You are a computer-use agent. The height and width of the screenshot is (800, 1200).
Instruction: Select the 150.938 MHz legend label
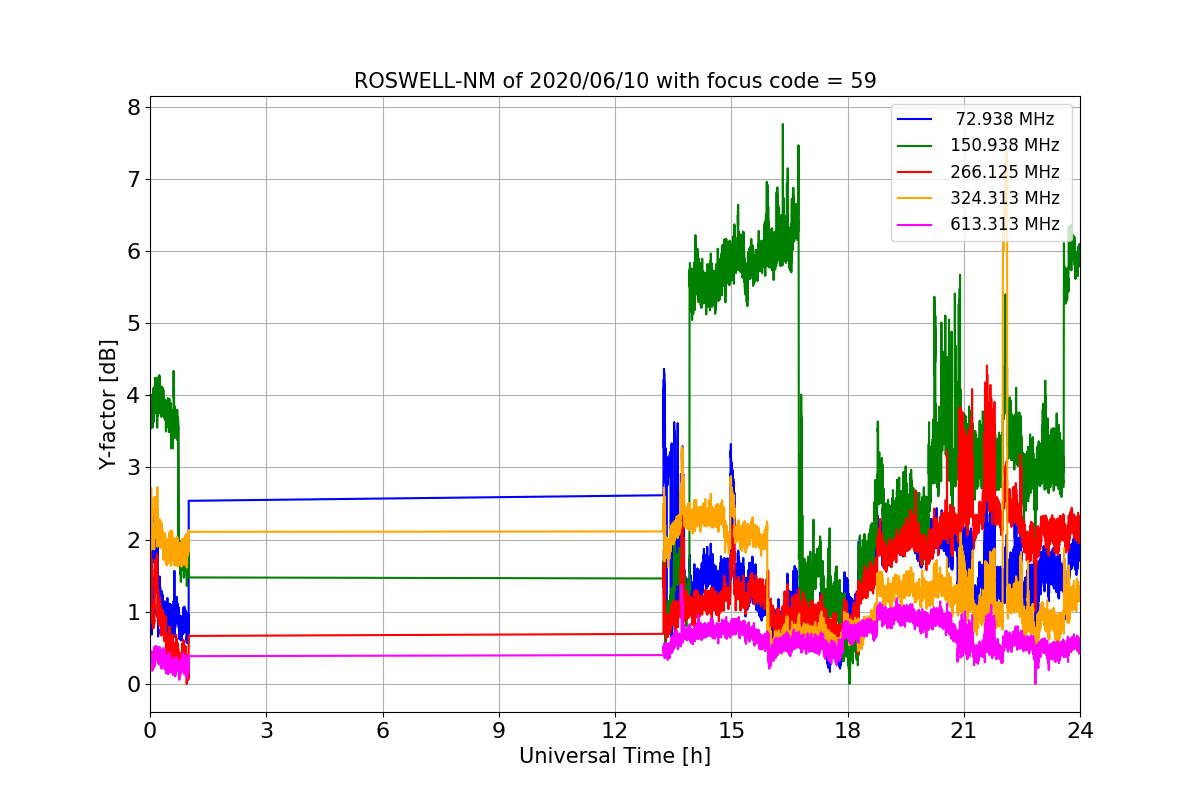pyautogui.click(x=1005, y=145)
